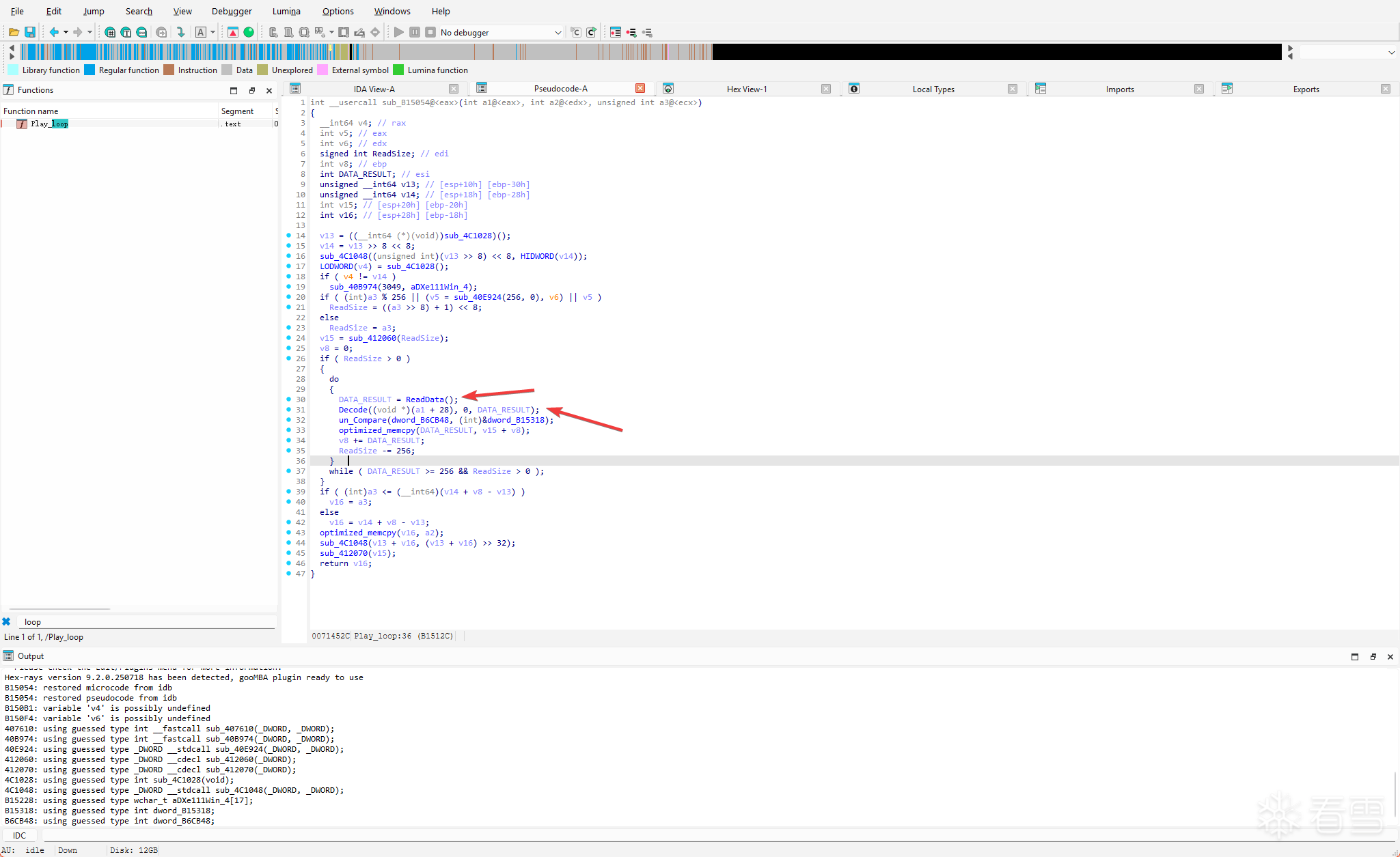This screenshot has height=857, width=1400.
Task: Click the save database floppy icon
Action: 30,32
